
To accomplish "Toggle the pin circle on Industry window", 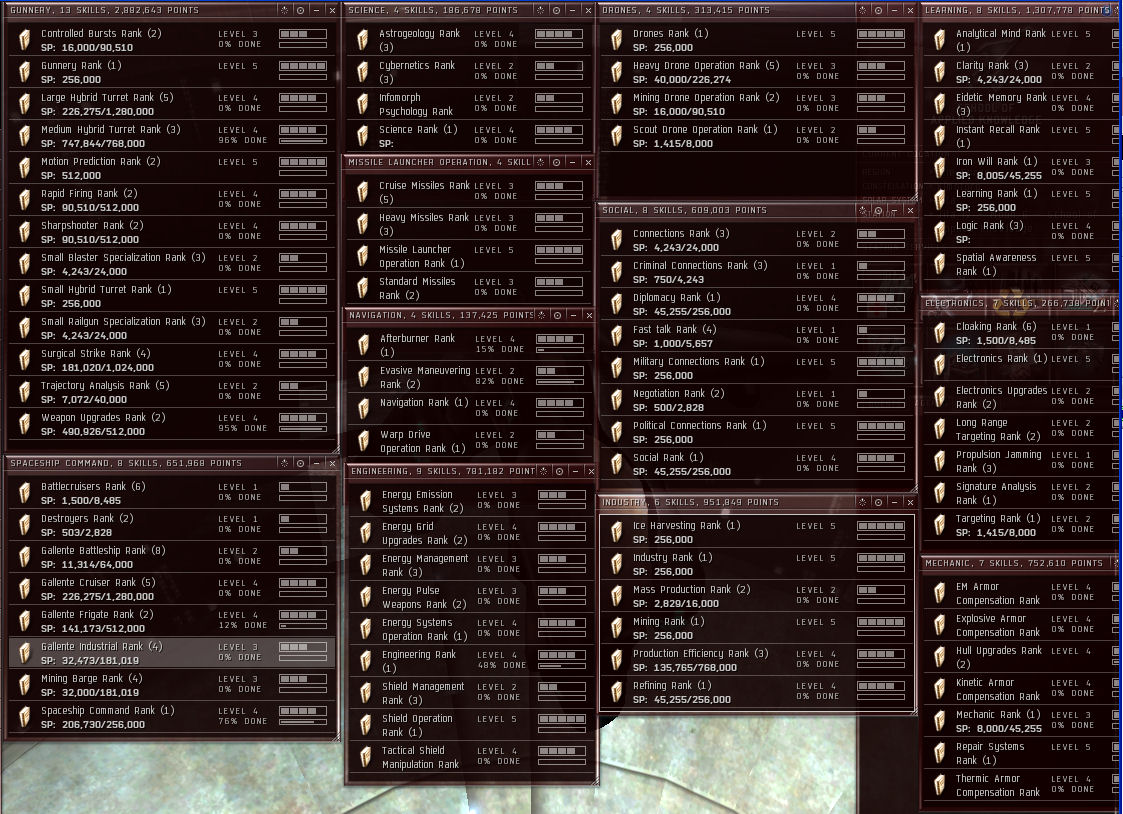I will click(878, 502).
